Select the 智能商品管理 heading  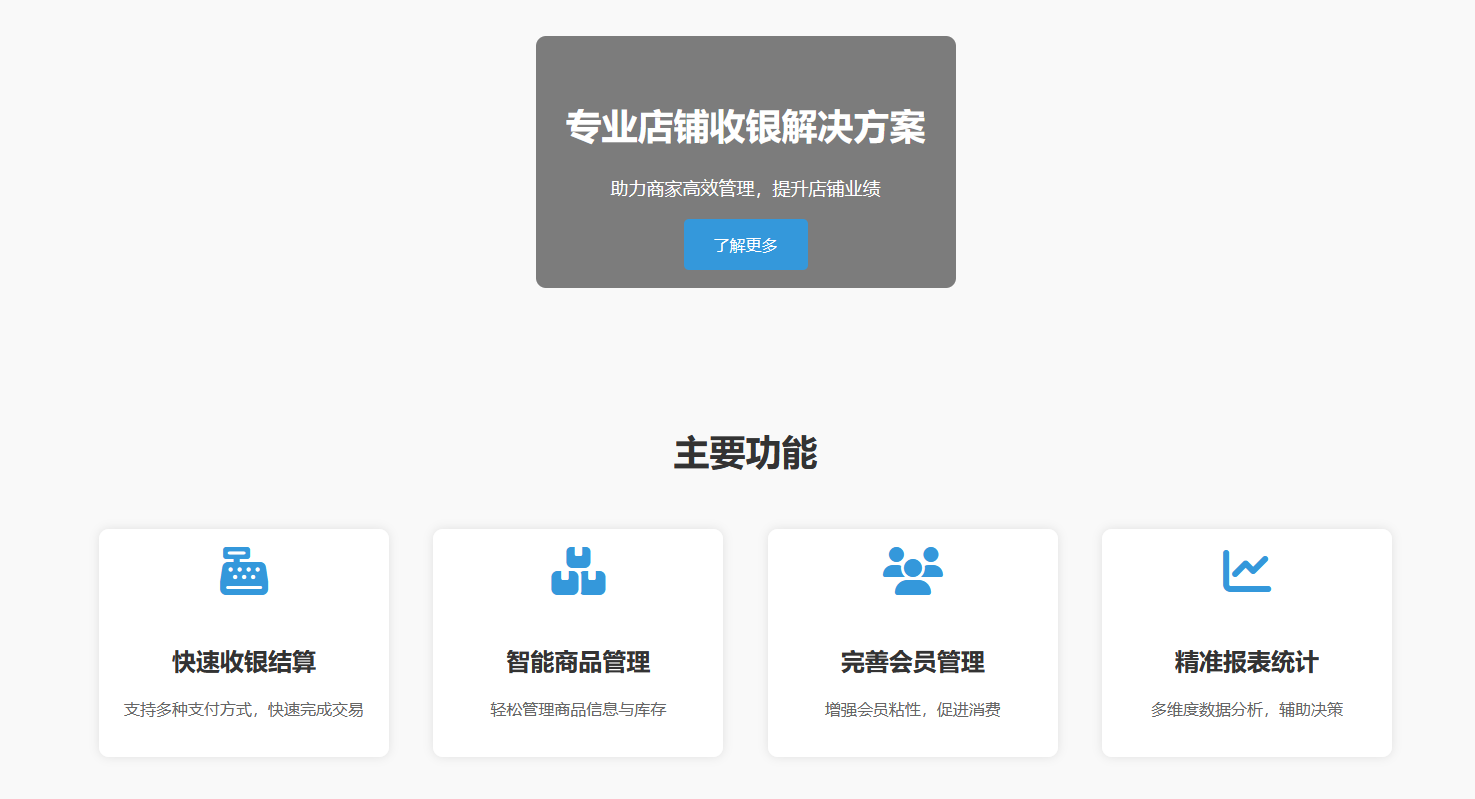tap(578, 662)
